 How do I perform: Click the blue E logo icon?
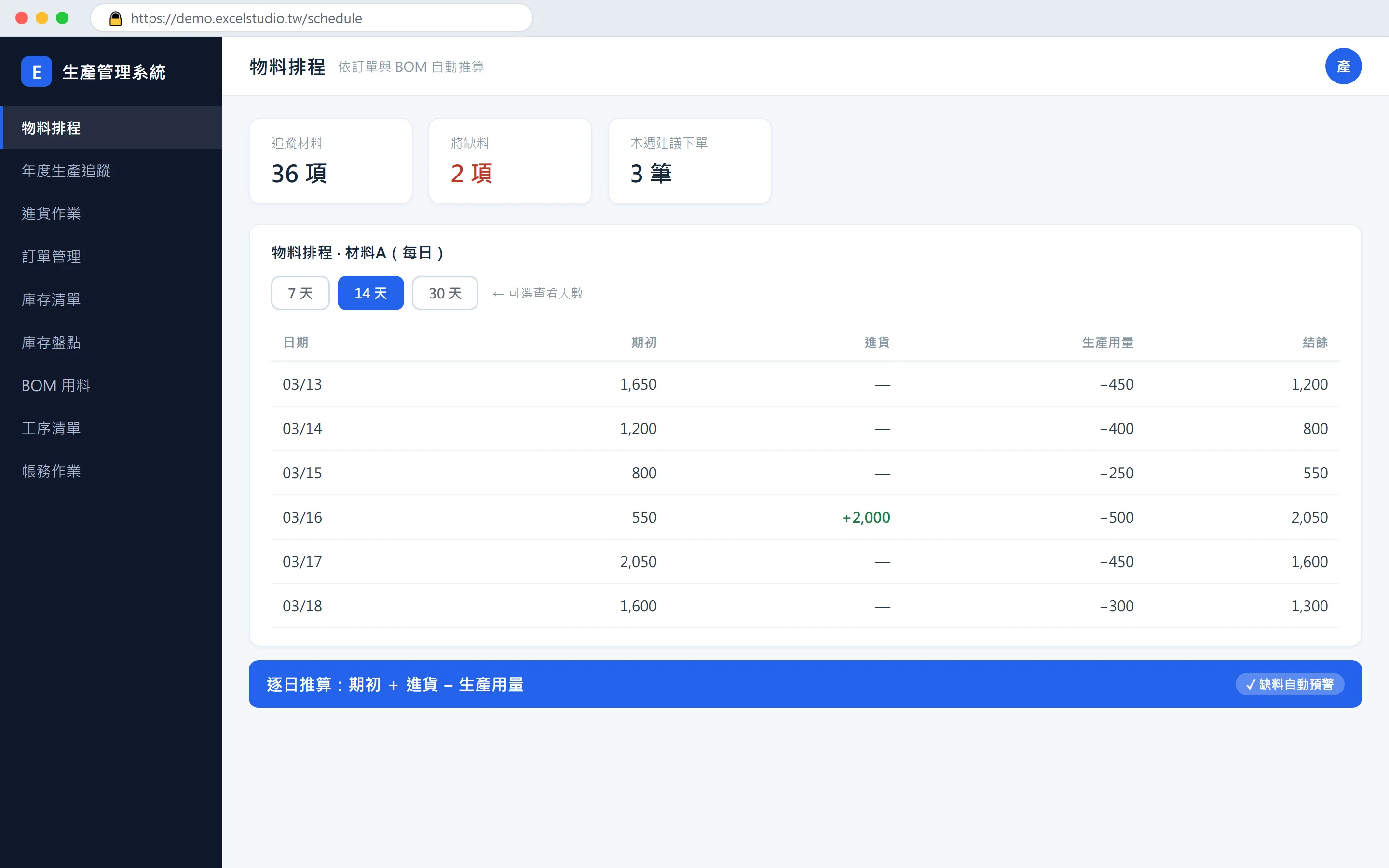[36, 72]
